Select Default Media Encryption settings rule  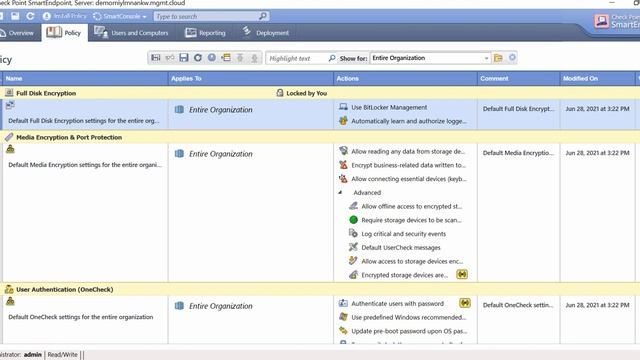pos(85,165)
